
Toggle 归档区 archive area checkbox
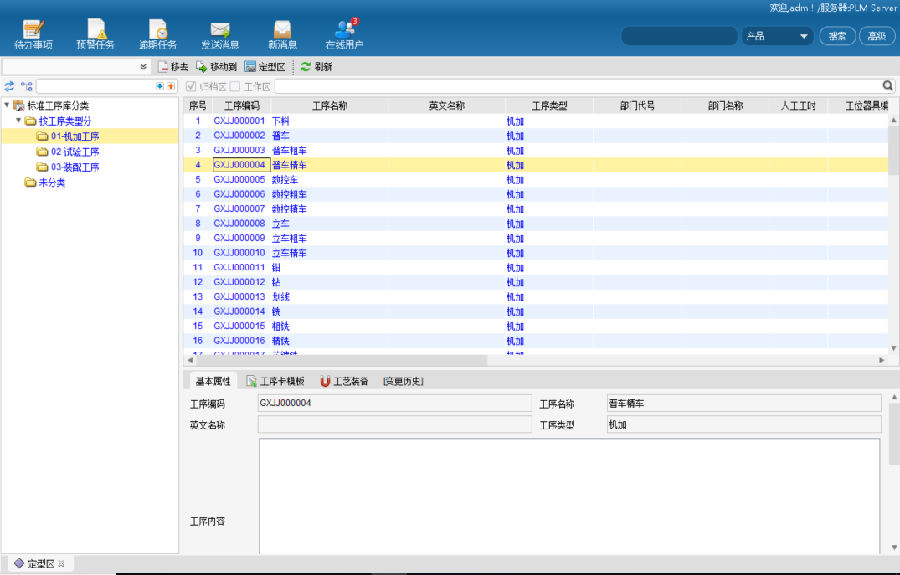192,87
